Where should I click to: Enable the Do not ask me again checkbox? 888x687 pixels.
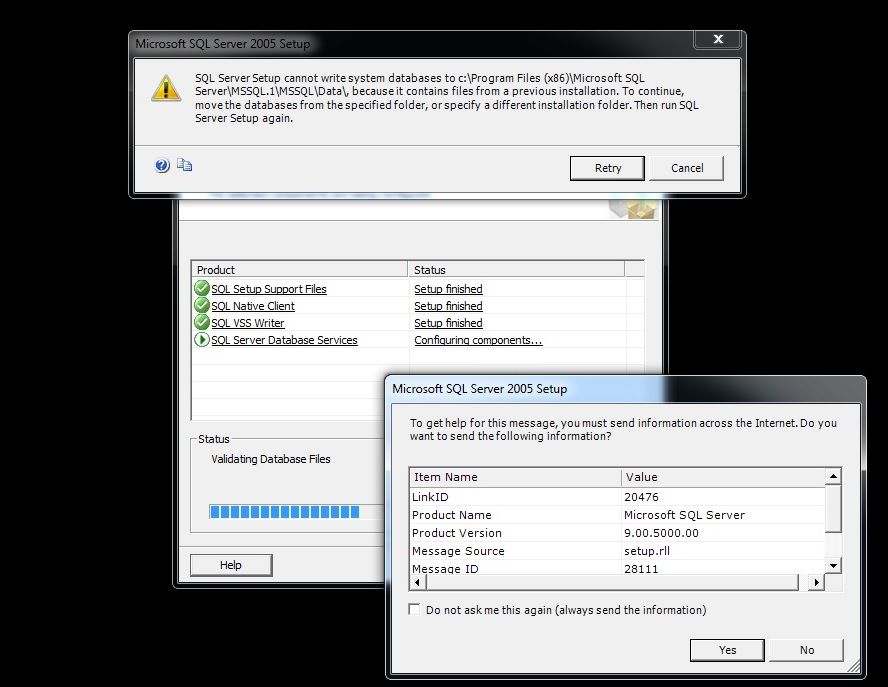414,609
